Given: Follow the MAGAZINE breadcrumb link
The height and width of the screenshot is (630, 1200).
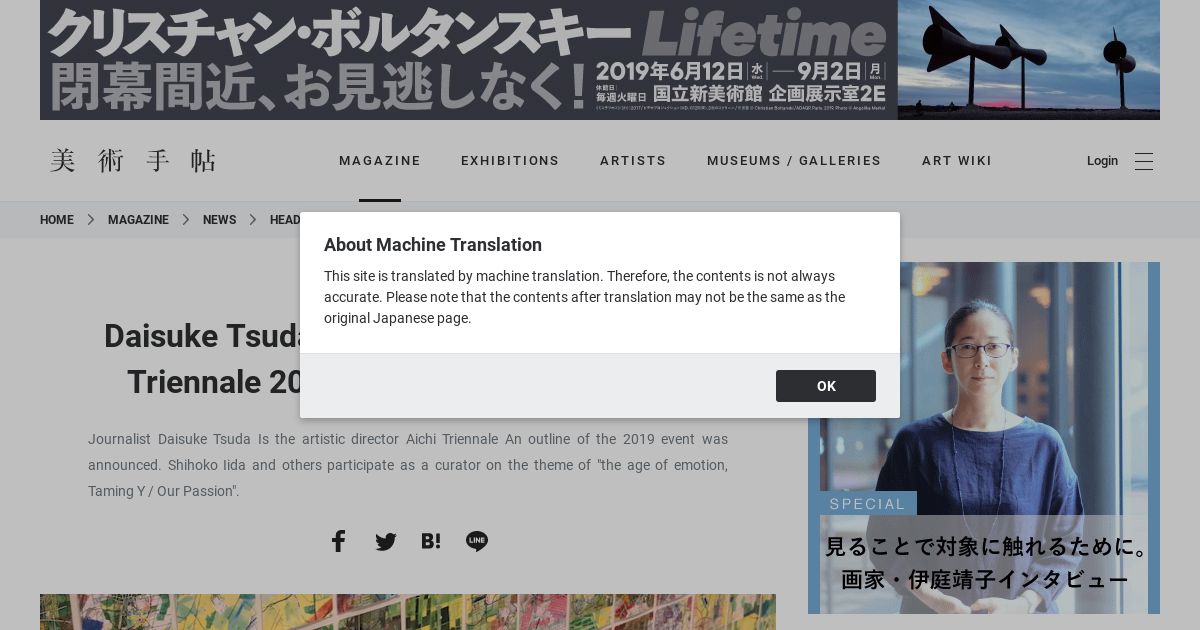Looking at the screenshot, I should [x=138, y=220].
